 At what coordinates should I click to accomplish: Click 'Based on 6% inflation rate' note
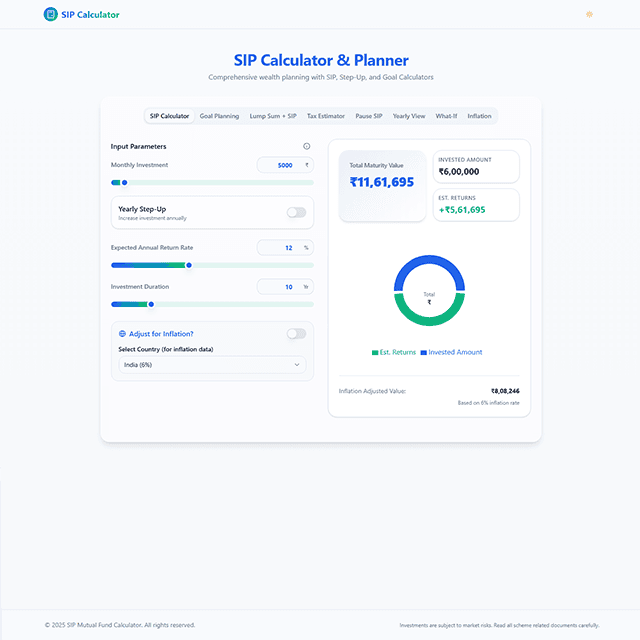[488, 402]
